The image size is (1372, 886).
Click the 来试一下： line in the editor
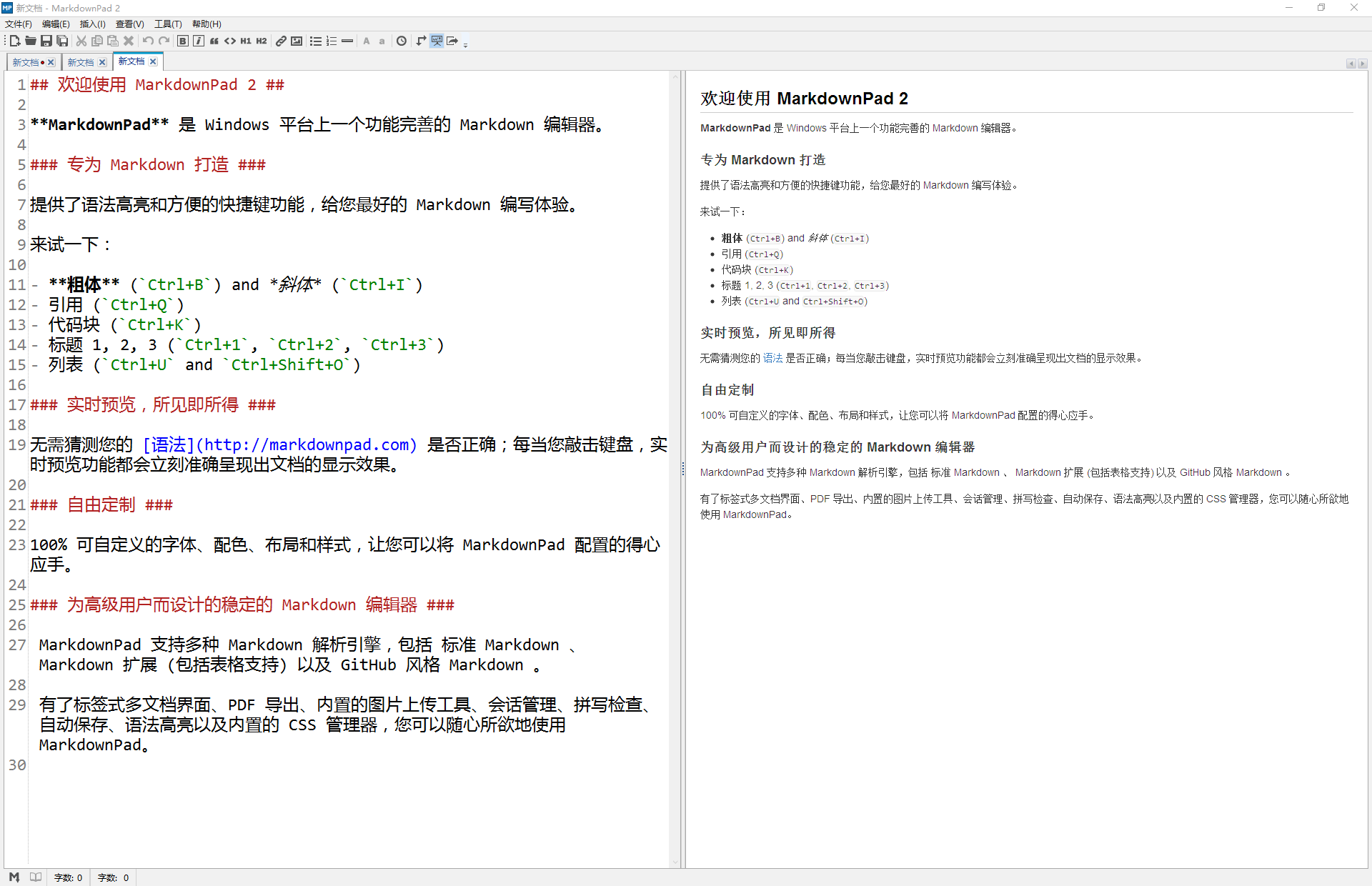pos(71,244)
